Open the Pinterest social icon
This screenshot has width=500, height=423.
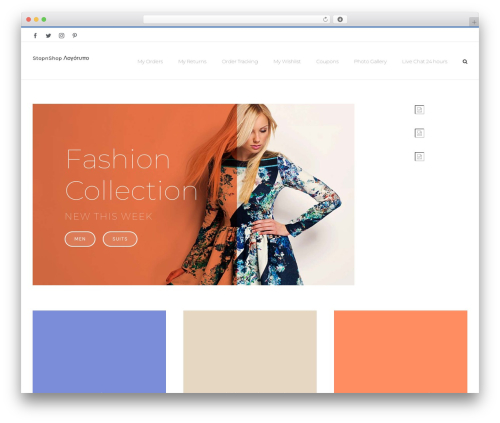[75, 36]
